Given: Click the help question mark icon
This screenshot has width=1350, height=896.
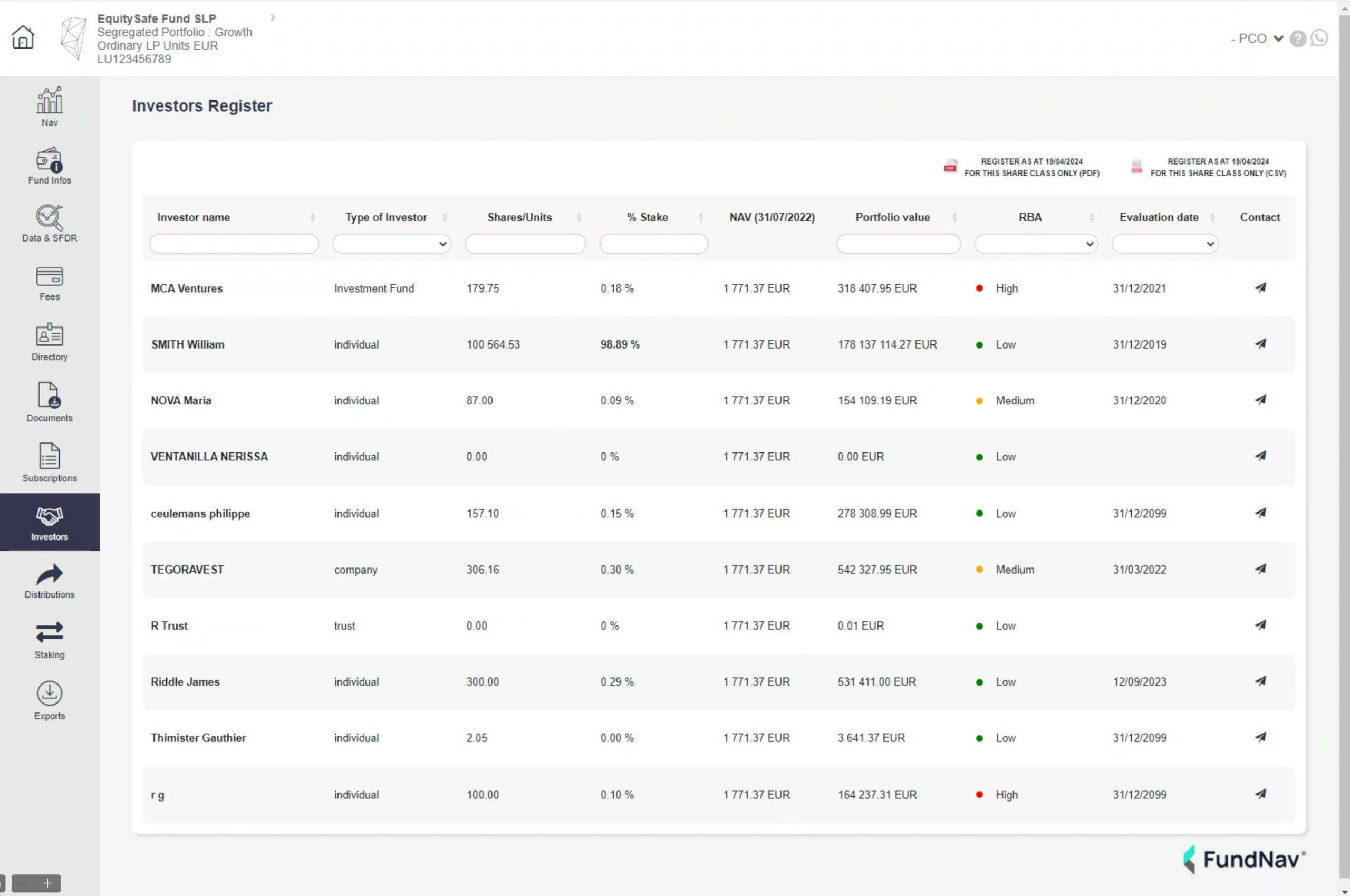Looking at the screenshot, I should point(1297,38).
